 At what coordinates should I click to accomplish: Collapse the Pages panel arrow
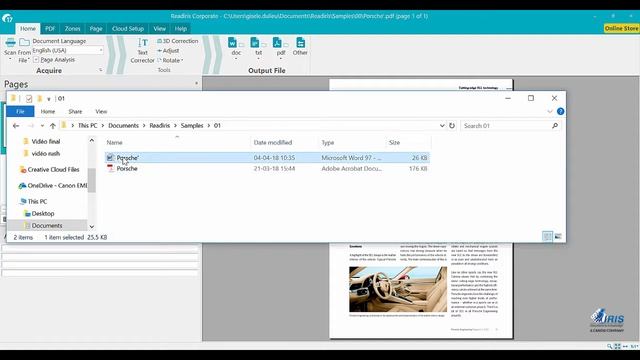(196, 83)
